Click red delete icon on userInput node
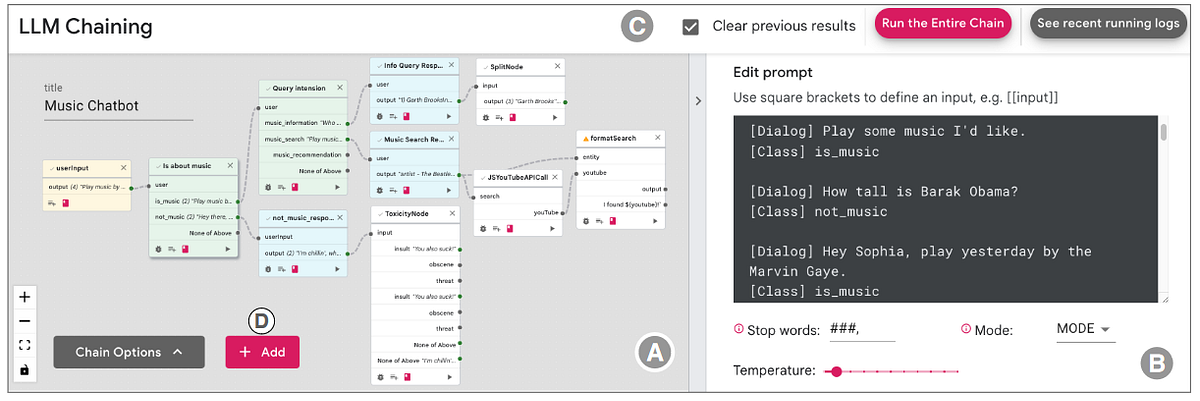1200x401 pixels. 66,203
